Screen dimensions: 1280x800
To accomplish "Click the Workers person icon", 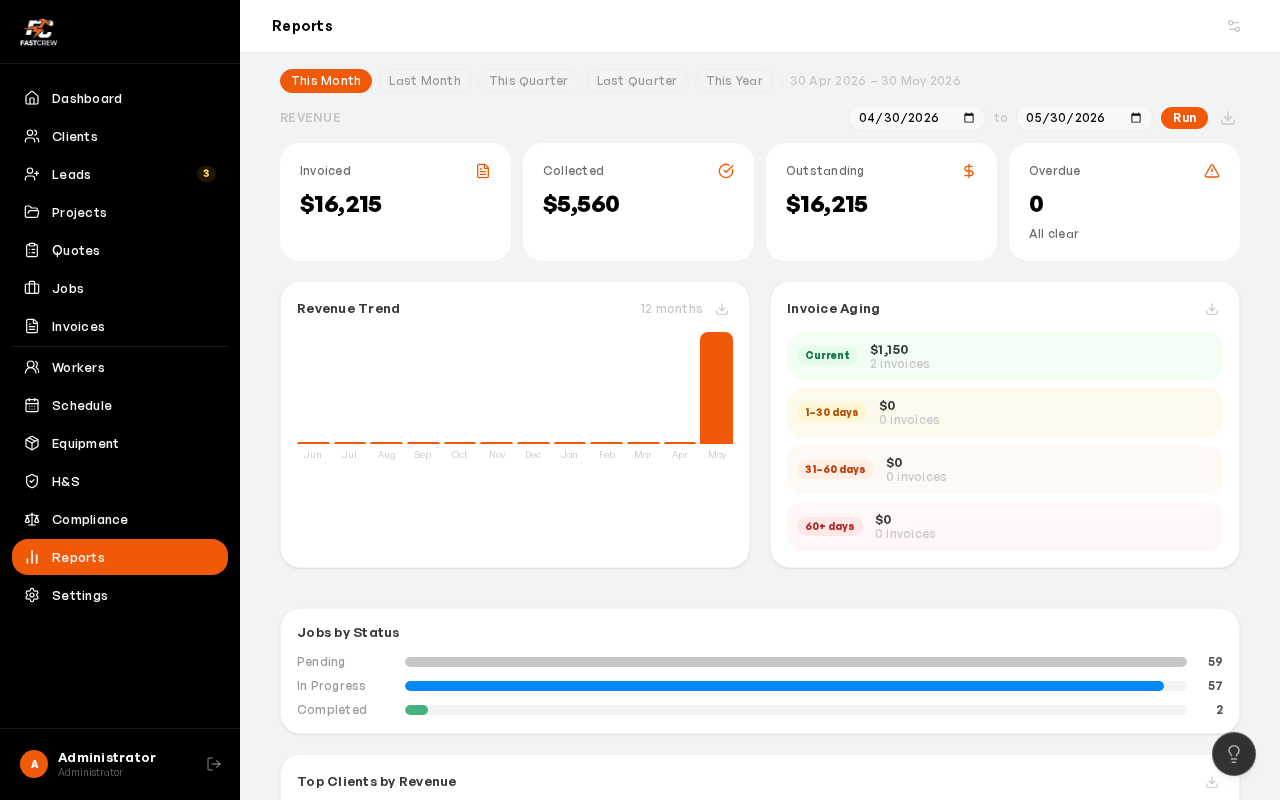I will [32, 367].
